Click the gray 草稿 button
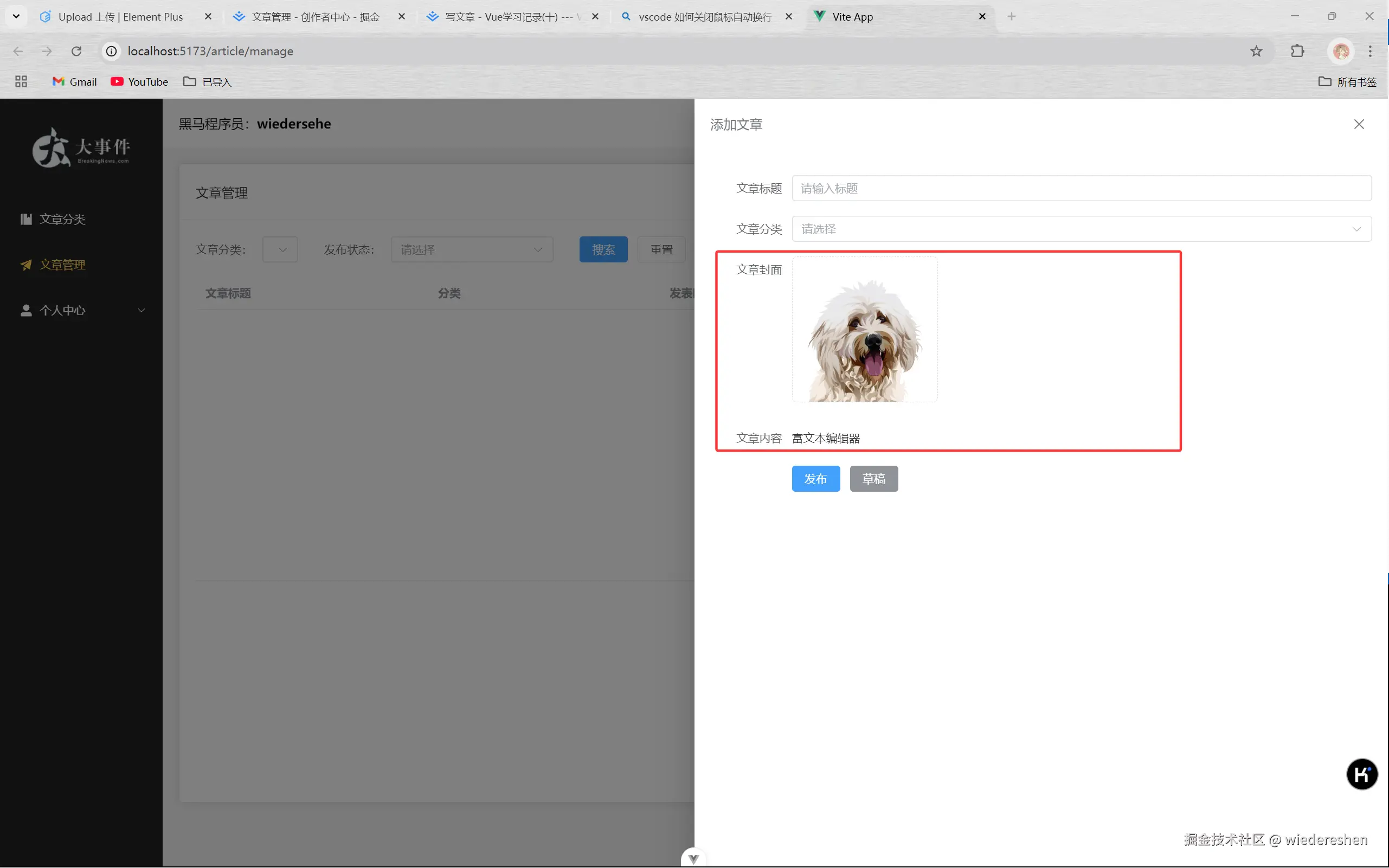The image size is (1389, 868). pos(873,479)
